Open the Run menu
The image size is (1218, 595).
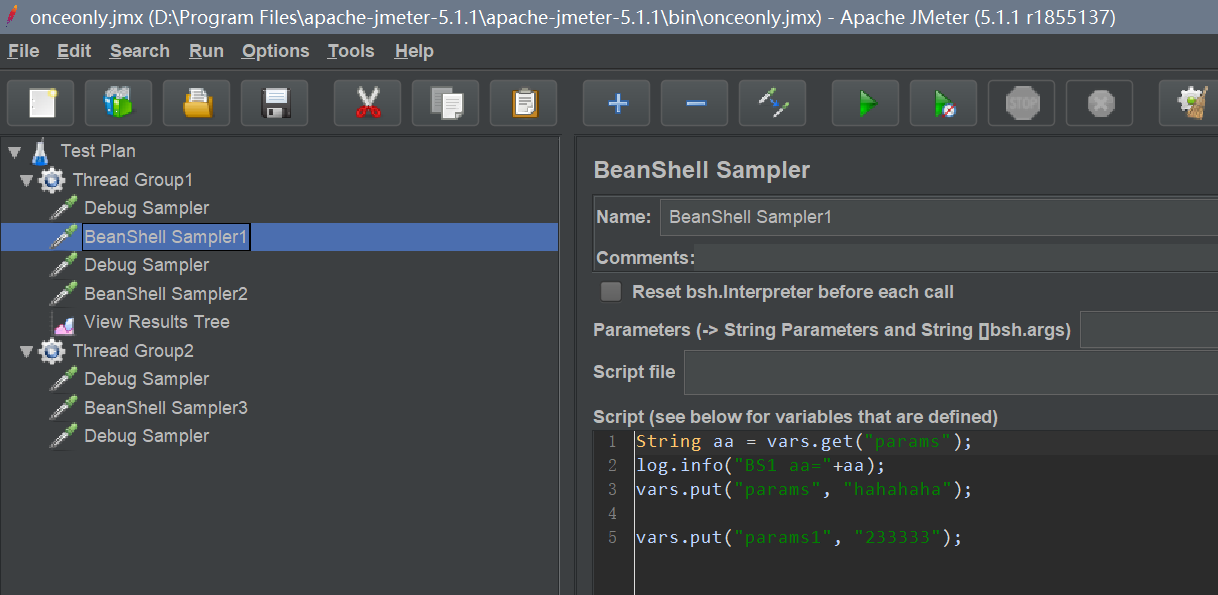click(x=206, y=51)
